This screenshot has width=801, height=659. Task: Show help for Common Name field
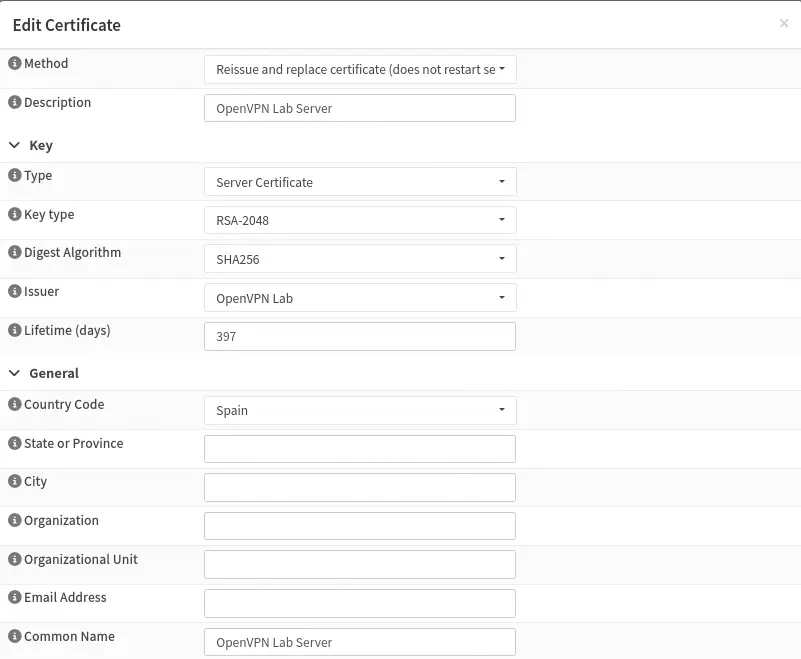point(15,637)
